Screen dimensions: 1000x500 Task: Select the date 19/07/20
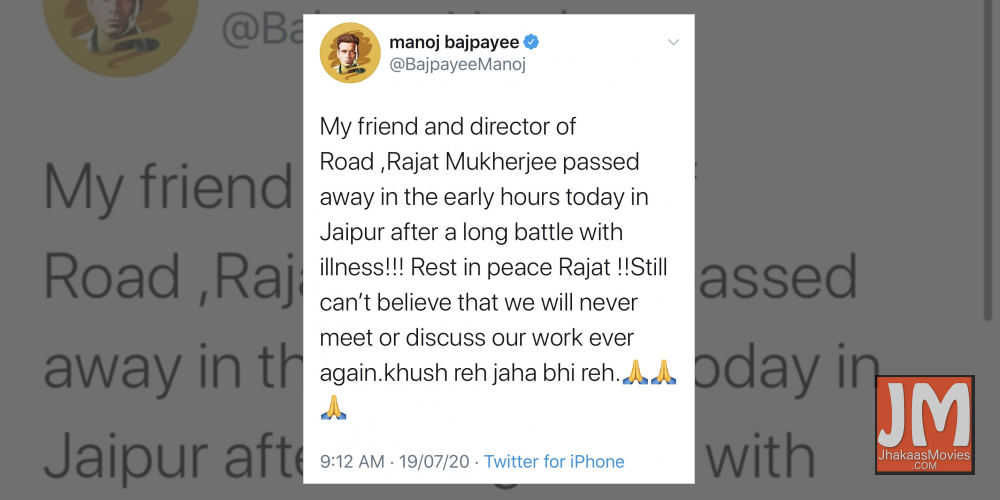pyautogui.click(x=434, y=461)
